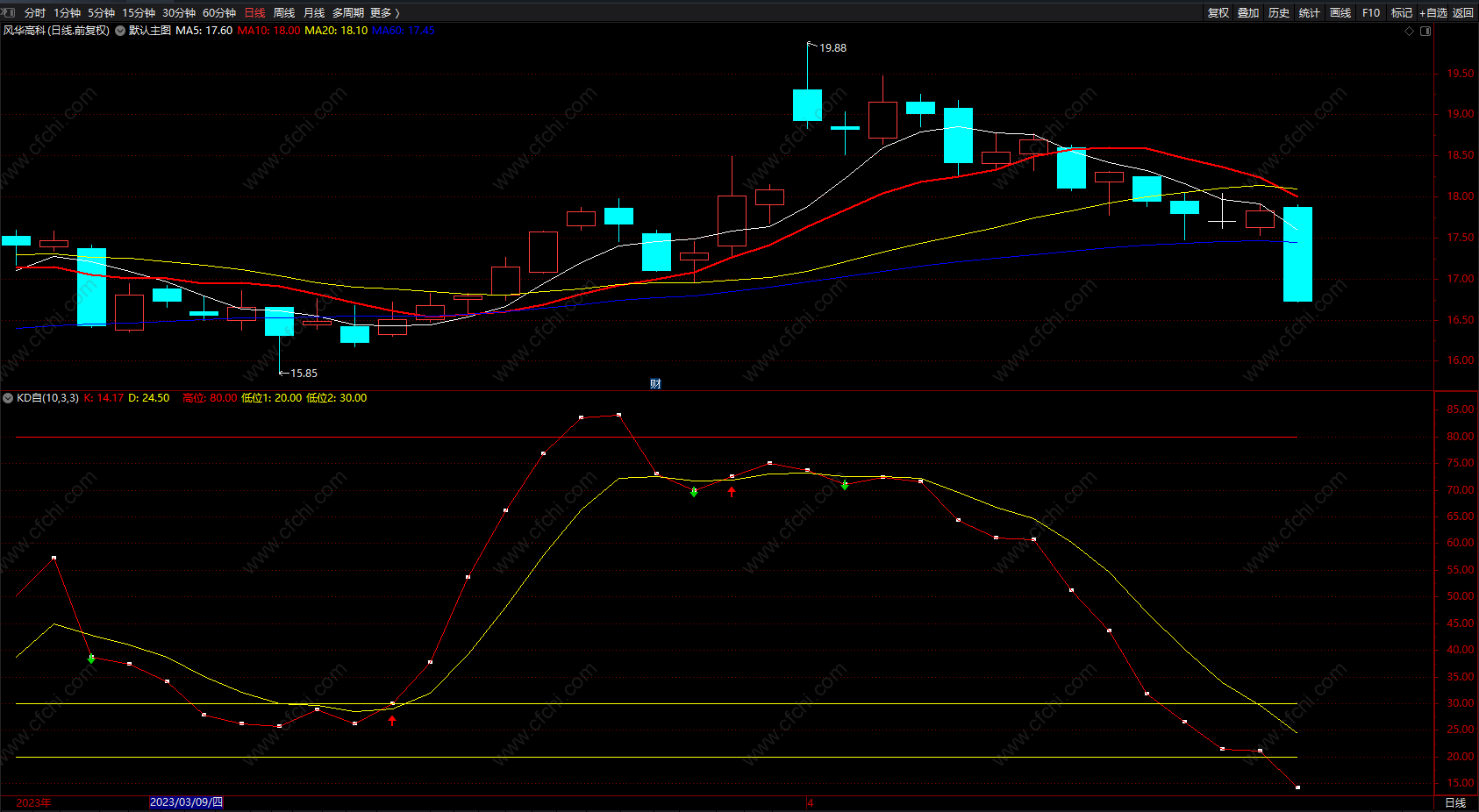
Task: Add stock via +自选 button
Action: point(1433,13)
